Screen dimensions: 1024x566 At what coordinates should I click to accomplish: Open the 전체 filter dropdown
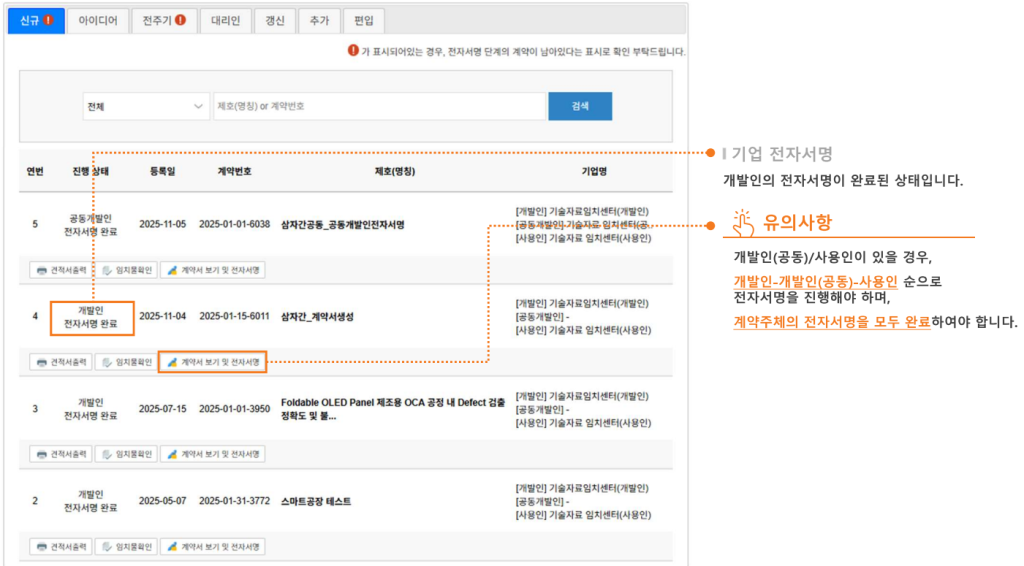pyautogui.click(x=146, y=106)
